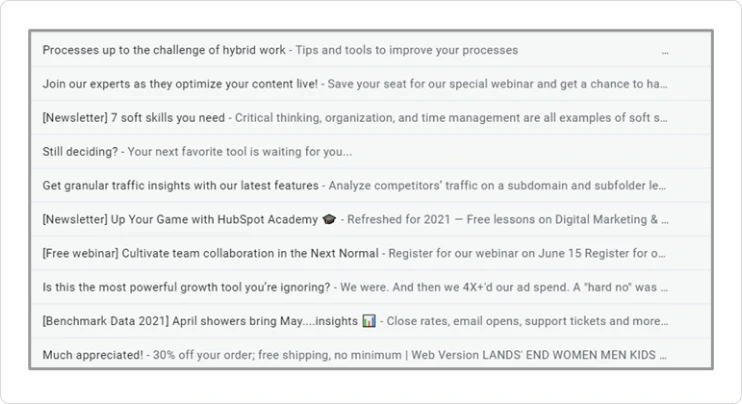Click preview 'Register for our webinar on June 15'
The image size is (742, 404).
[485, 254]
